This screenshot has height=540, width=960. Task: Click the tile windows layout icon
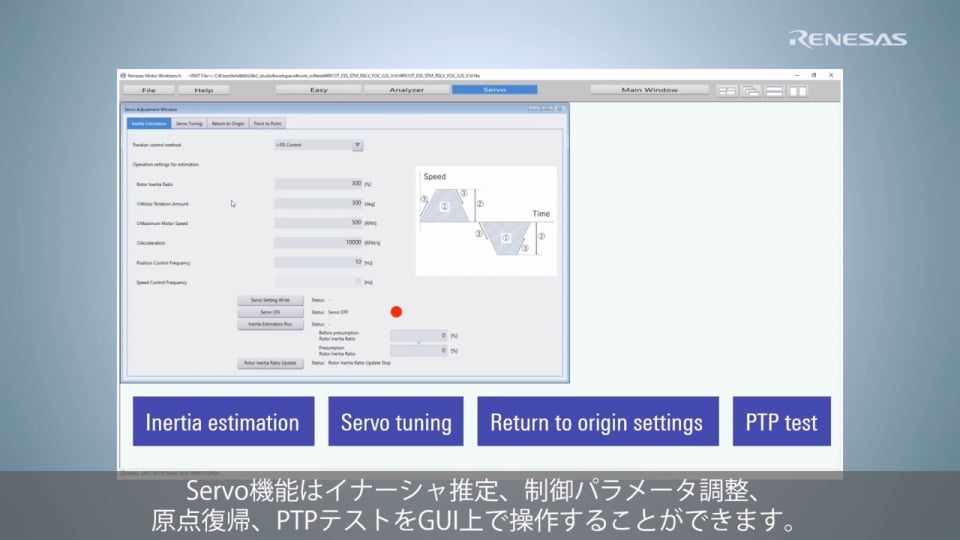pyautogui.click(x=727, y=91)
